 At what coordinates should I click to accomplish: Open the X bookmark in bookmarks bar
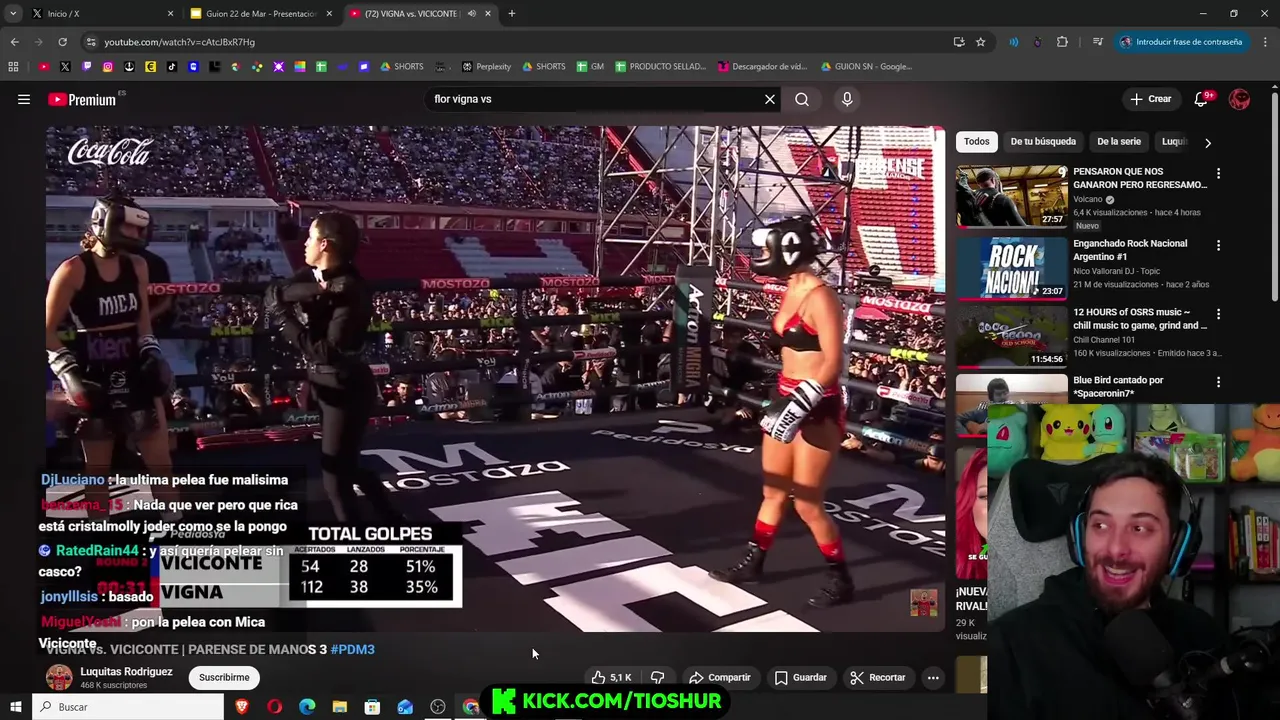[65, 67]
